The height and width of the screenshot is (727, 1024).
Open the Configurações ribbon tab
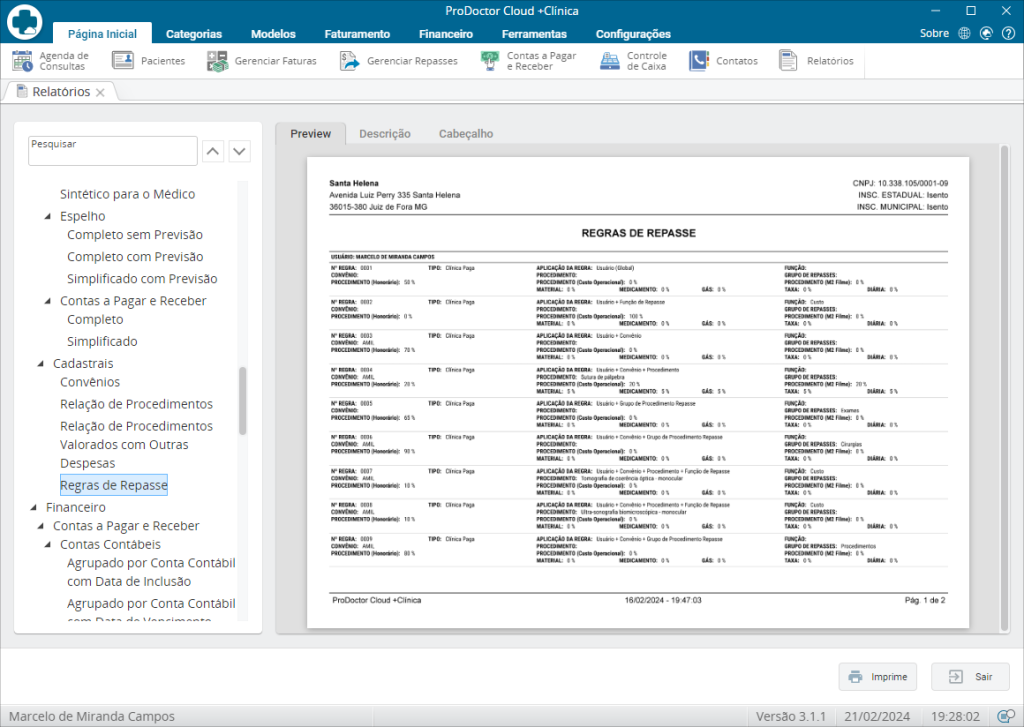coord(633,34)
